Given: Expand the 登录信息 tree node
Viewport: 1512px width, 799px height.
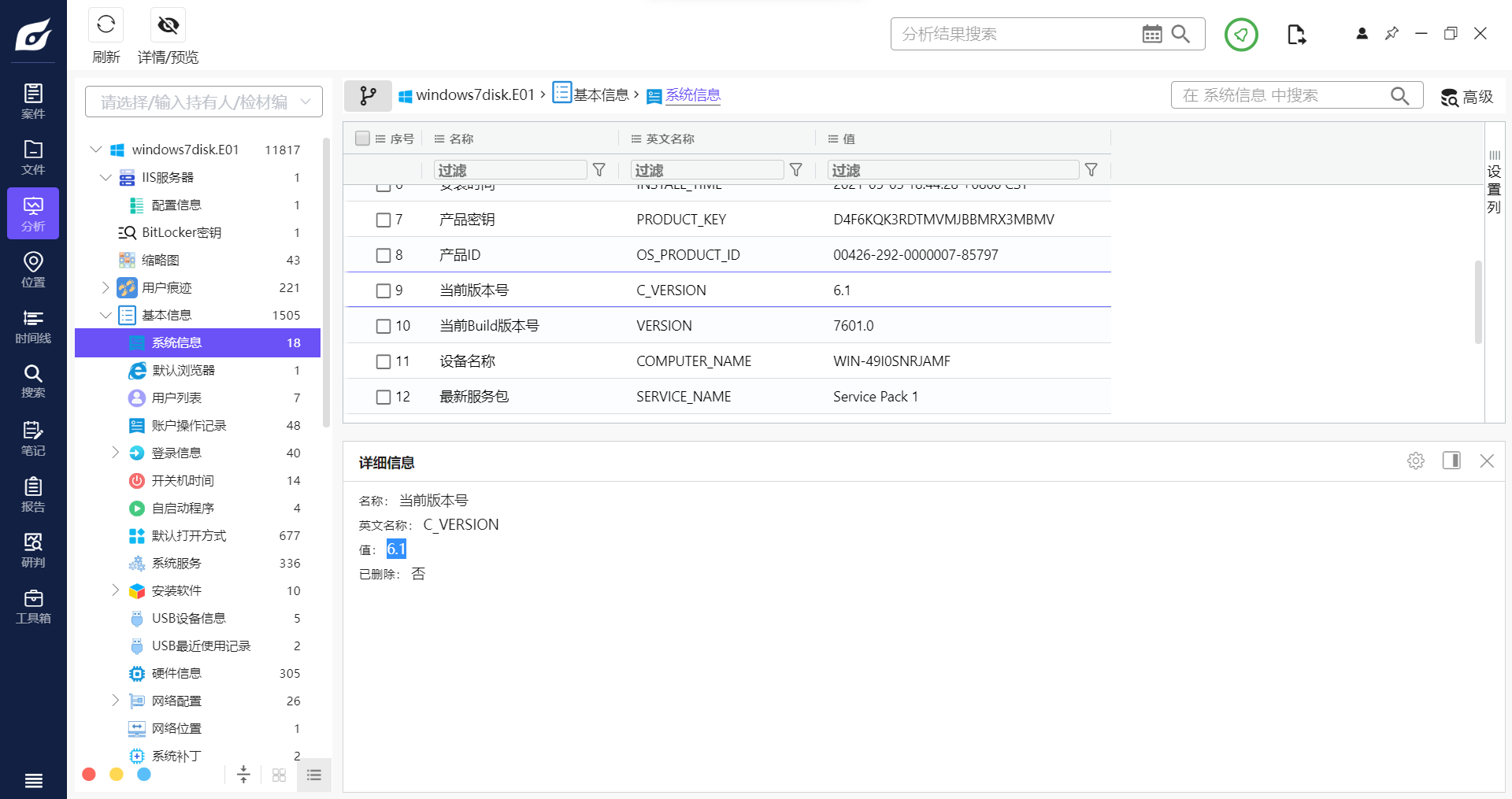Looking at the screenshot, I should tap(115, 453).
